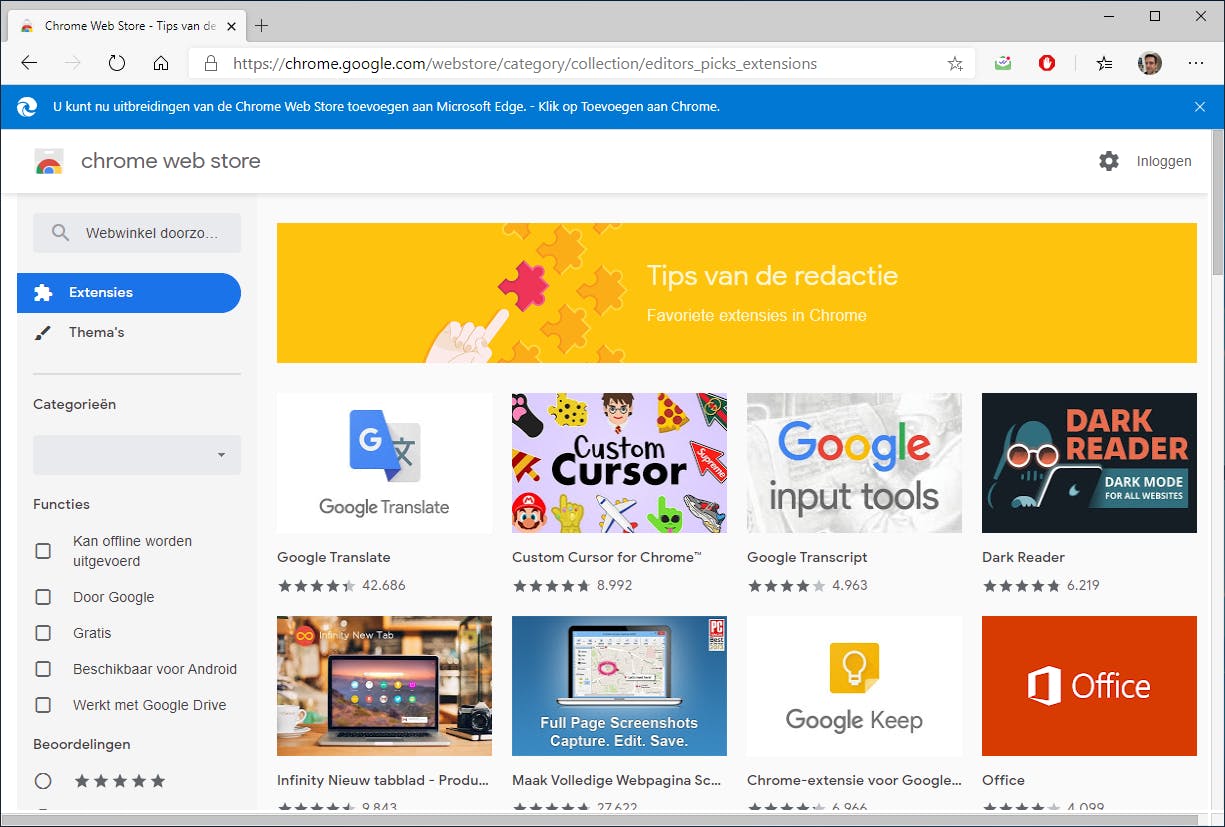Screen dimensions: 1225x827
Task: Click the browser address bar URL
Action: 525,63
